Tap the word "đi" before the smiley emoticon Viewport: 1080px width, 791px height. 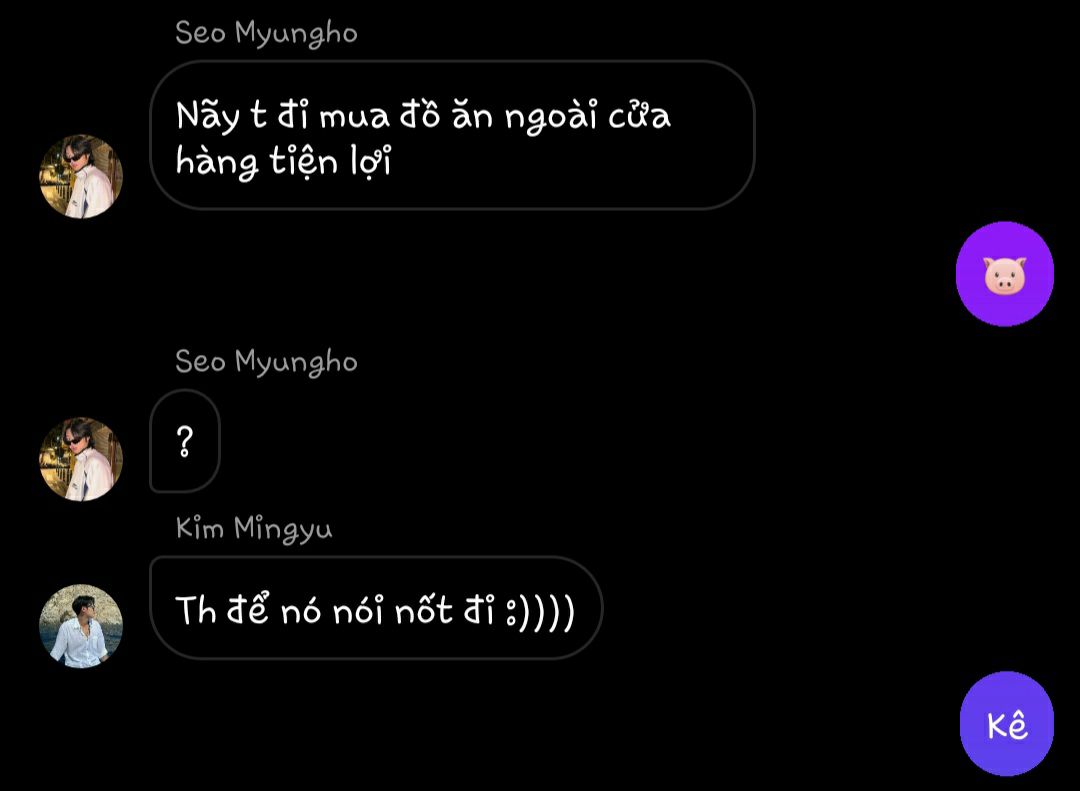coord(479,609)
